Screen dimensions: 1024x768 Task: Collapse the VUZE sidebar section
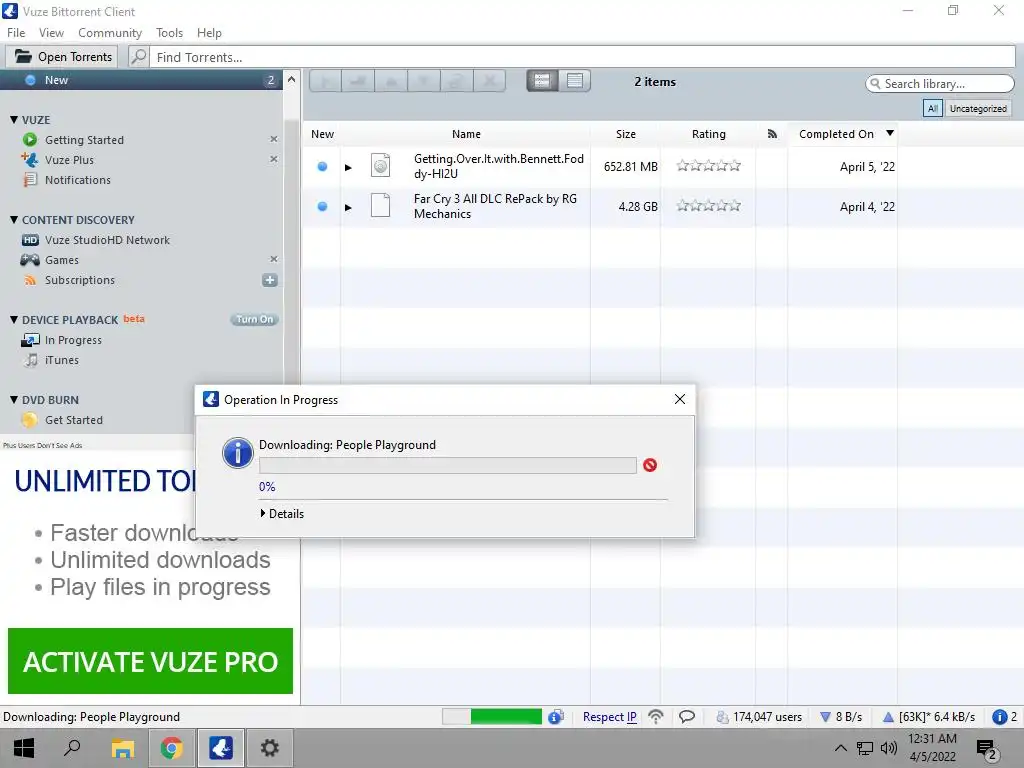[x=14, y=120]
